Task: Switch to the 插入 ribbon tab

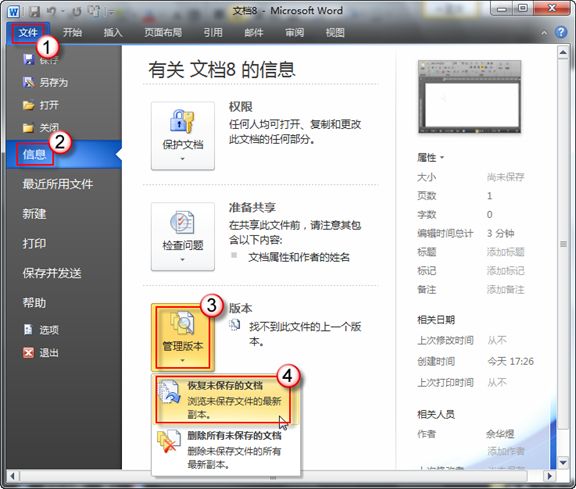Action: [x=113, y=33]
